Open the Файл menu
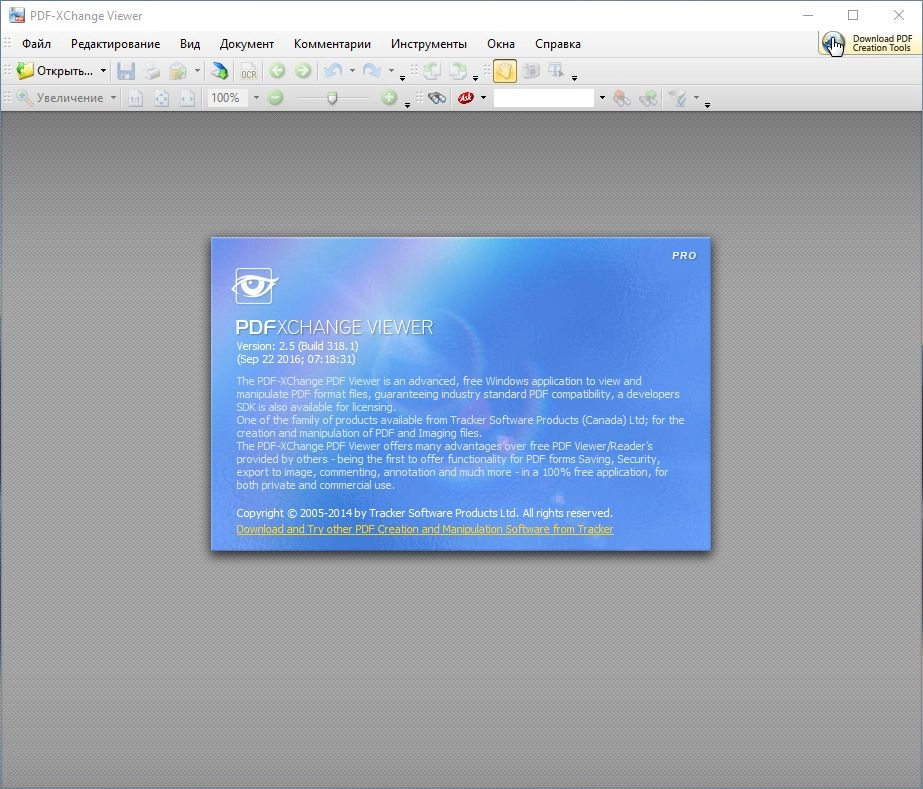923x789 pixels. point(36,44)
